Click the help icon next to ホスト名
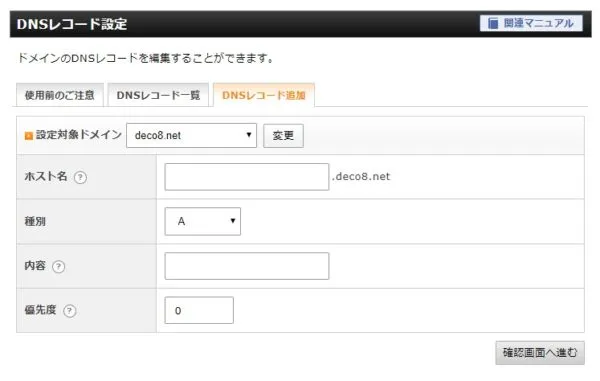600x381 pixels. 80,177
